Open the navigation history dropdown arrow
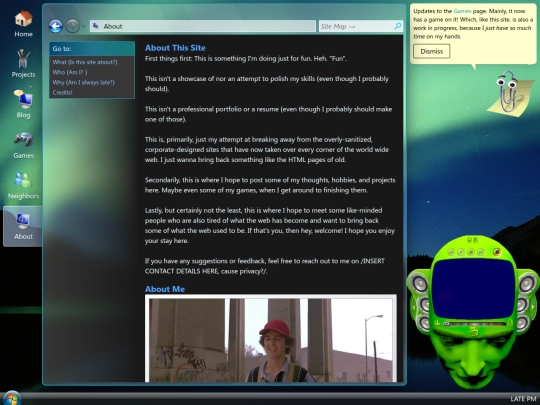The width and height of the screenshot is (540, 405). pyautogui.click(x=84, y=27)
